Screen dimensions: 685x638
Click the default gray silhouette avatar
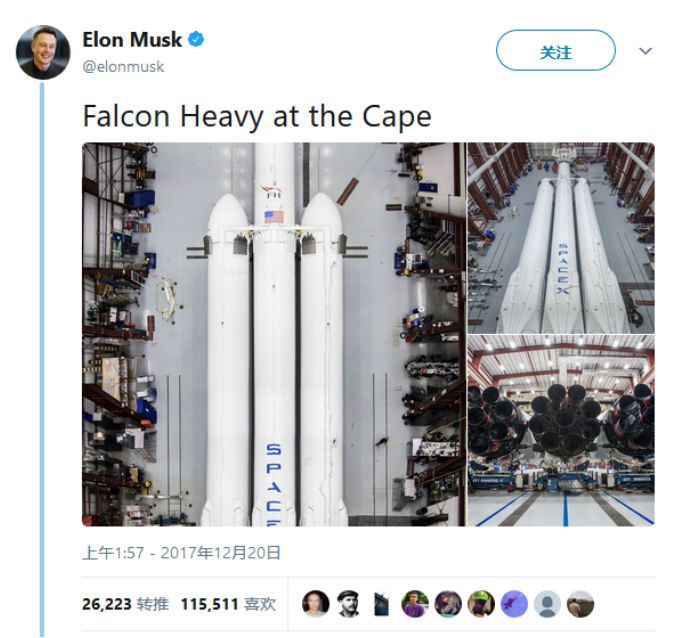pos(547,604)
